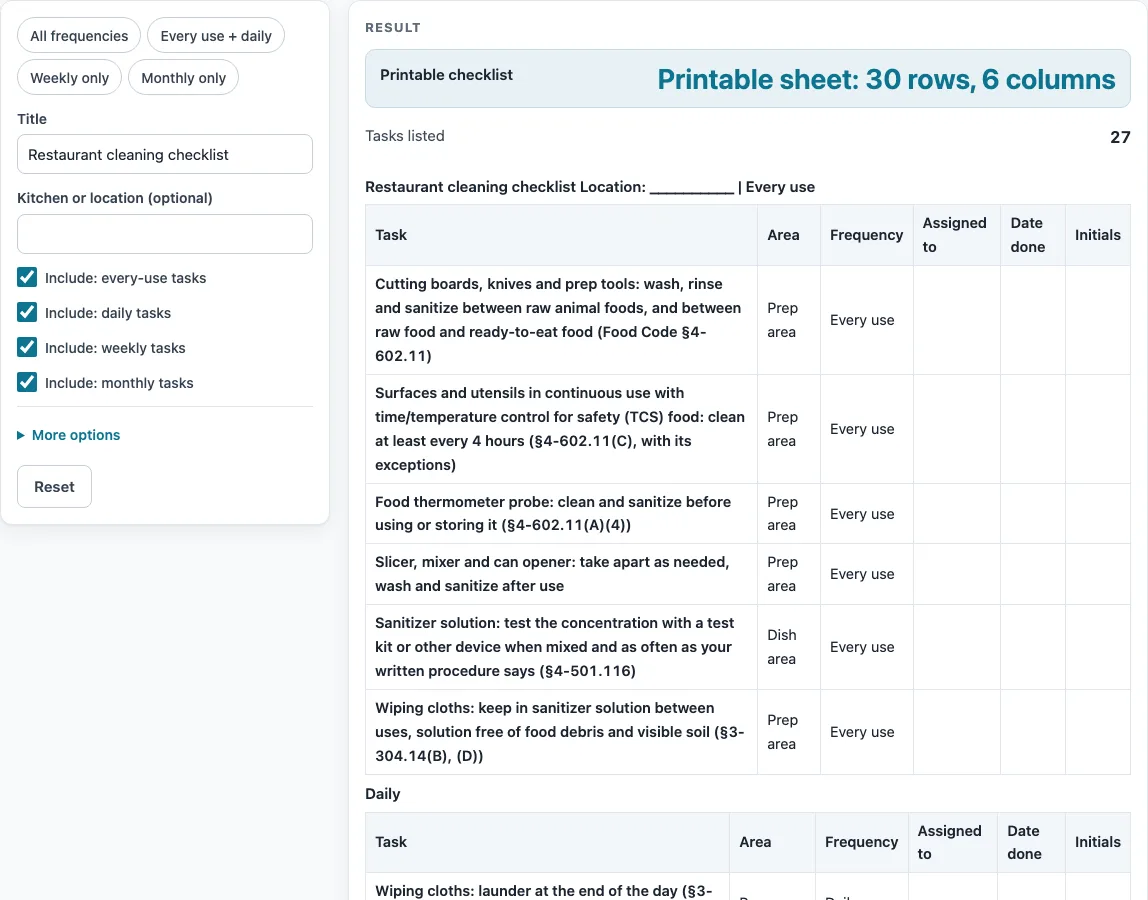Viewport: 1148px width, 900px height.
Task: Apply the Monthly only preset
Action: (184, 78)
